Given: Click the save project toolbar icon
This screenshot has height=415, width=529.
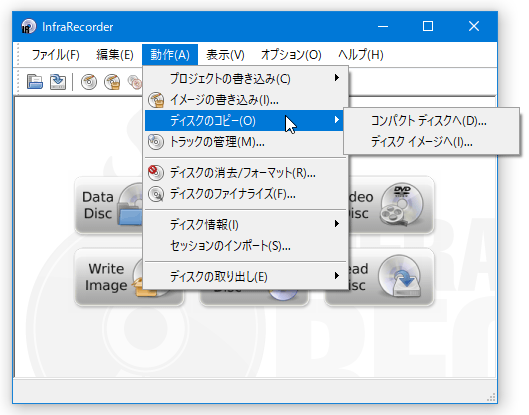Looking at the screenshot, I should [x=58, y=82].
